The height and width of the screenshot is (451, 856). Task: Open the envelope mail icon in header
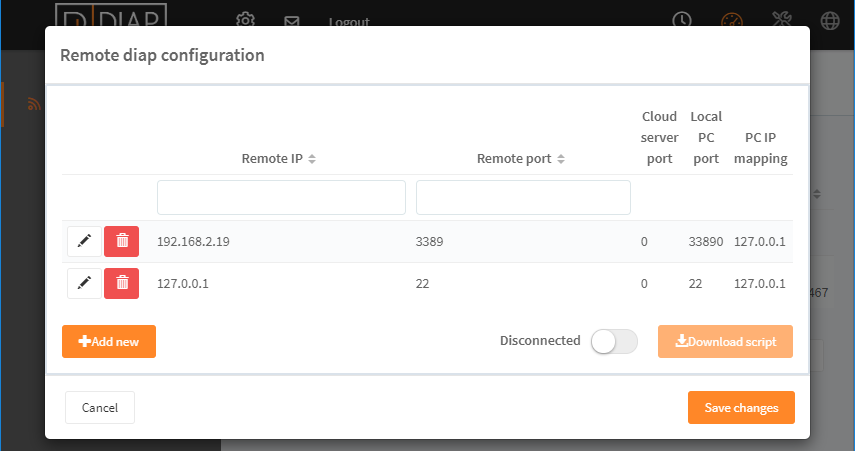coord(292,21)
